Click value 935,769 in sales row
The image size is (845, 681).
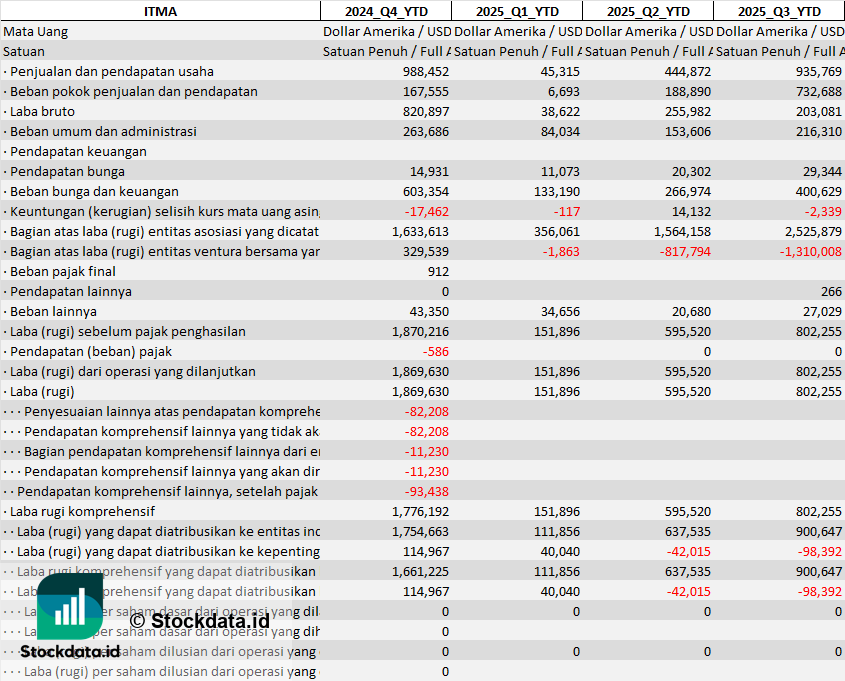click(819, 72)
